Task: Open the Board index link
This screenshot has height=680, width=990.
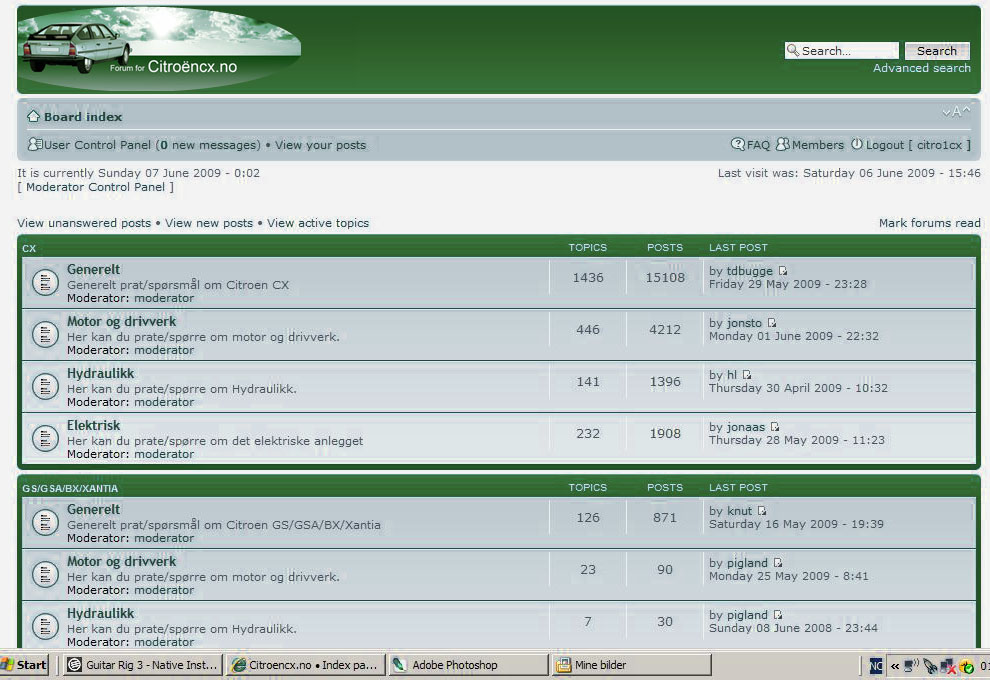Action: (83, 117)
